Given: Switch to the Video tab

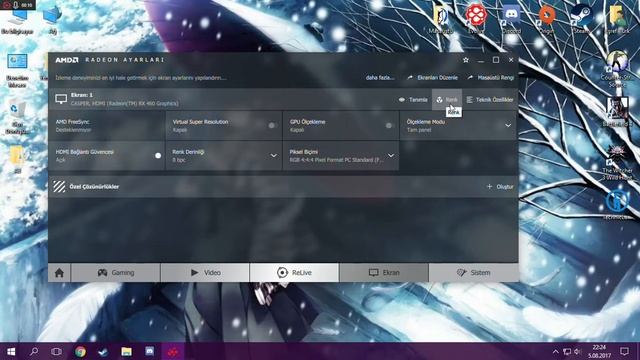Looking at the screenshot, I should pos(205,273).
